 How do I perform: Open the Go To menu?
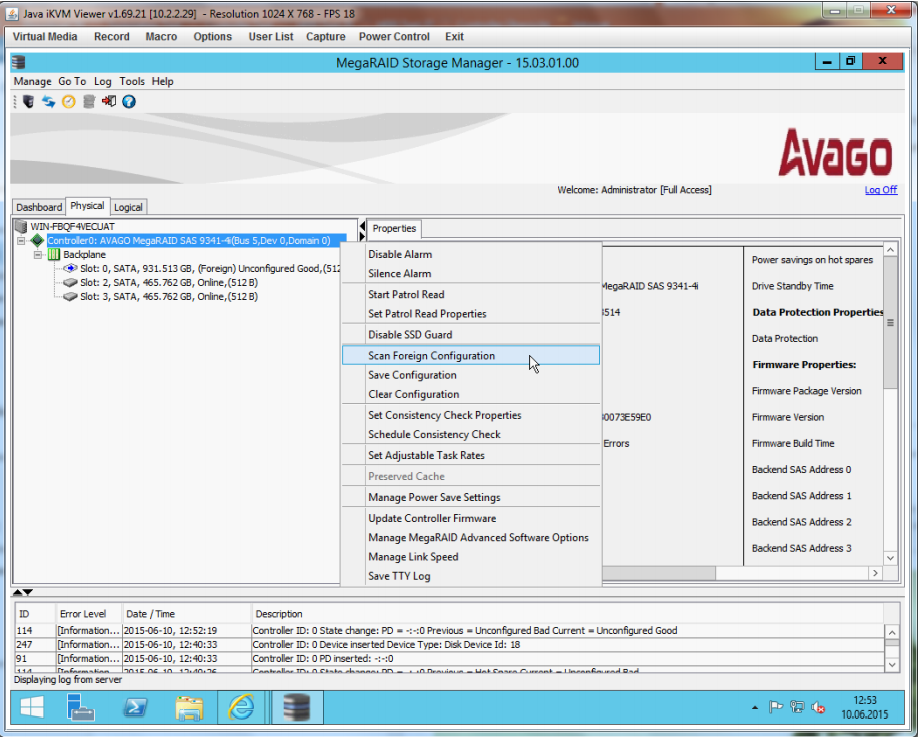coord(72,81)
